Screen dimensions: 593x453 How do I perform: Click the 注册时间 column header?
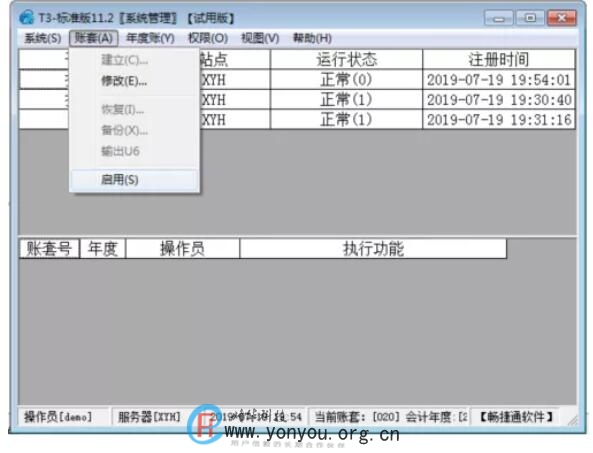(x=499, y=59)
